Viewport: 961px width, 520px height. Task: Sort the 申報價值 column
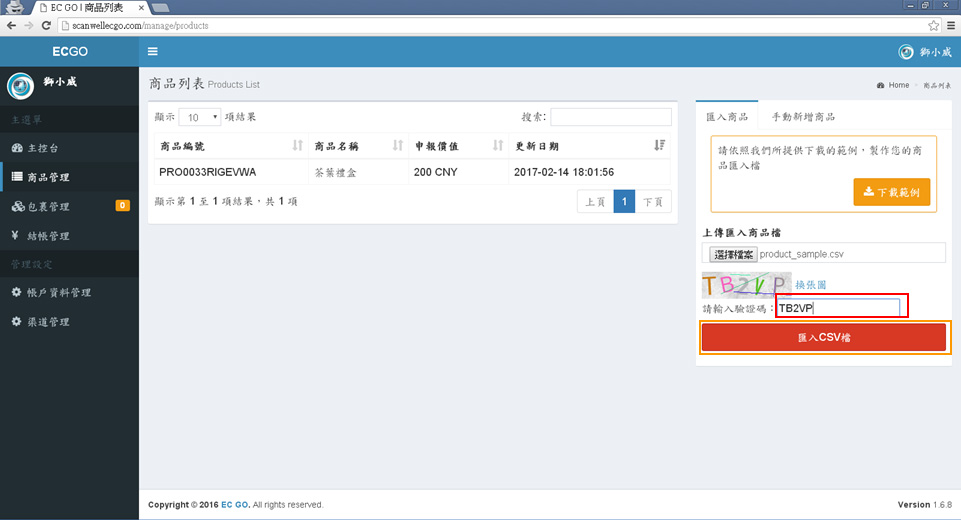pos(497,146)
